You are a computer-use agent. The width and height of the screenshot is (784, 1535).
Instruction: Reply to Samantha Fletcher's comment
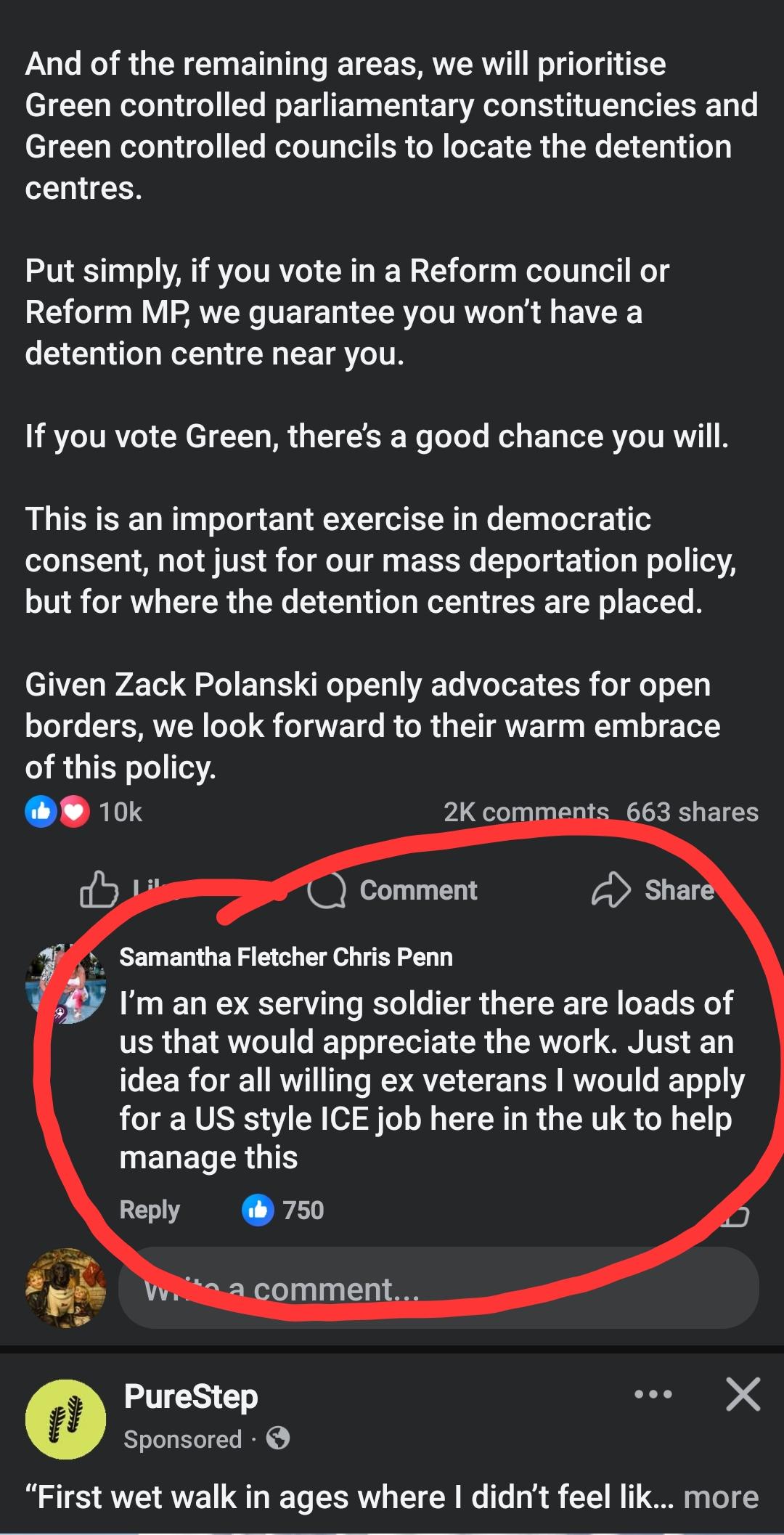150,1210
